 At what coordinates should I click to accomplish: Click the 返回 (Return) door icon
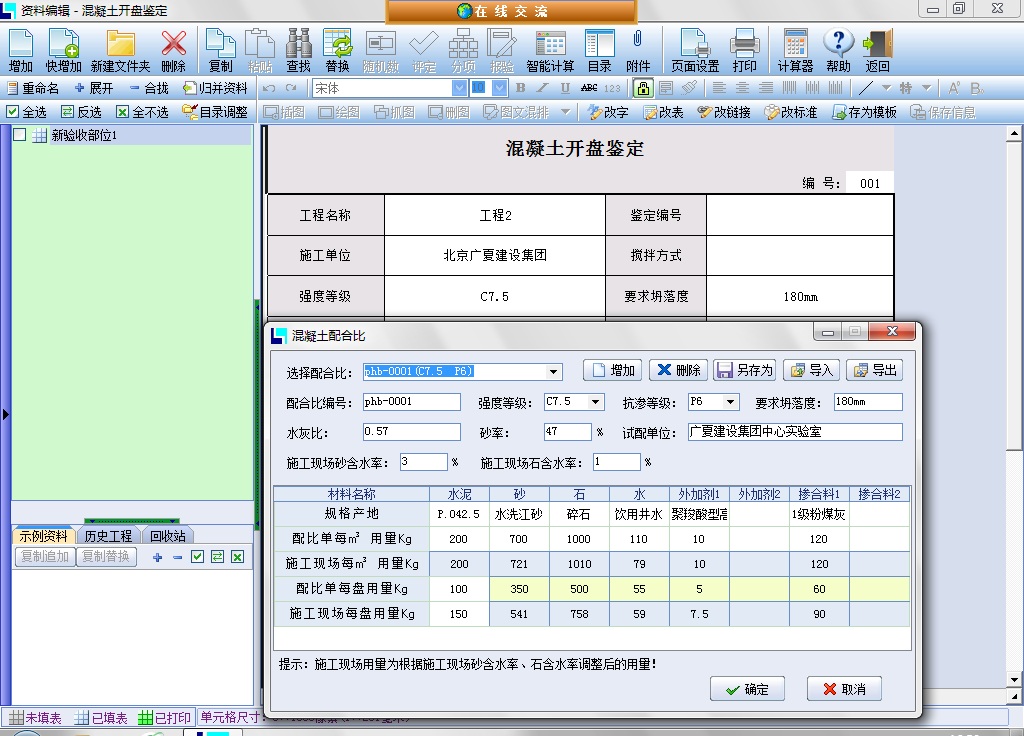pyautogui.click(x=877, y=51)
